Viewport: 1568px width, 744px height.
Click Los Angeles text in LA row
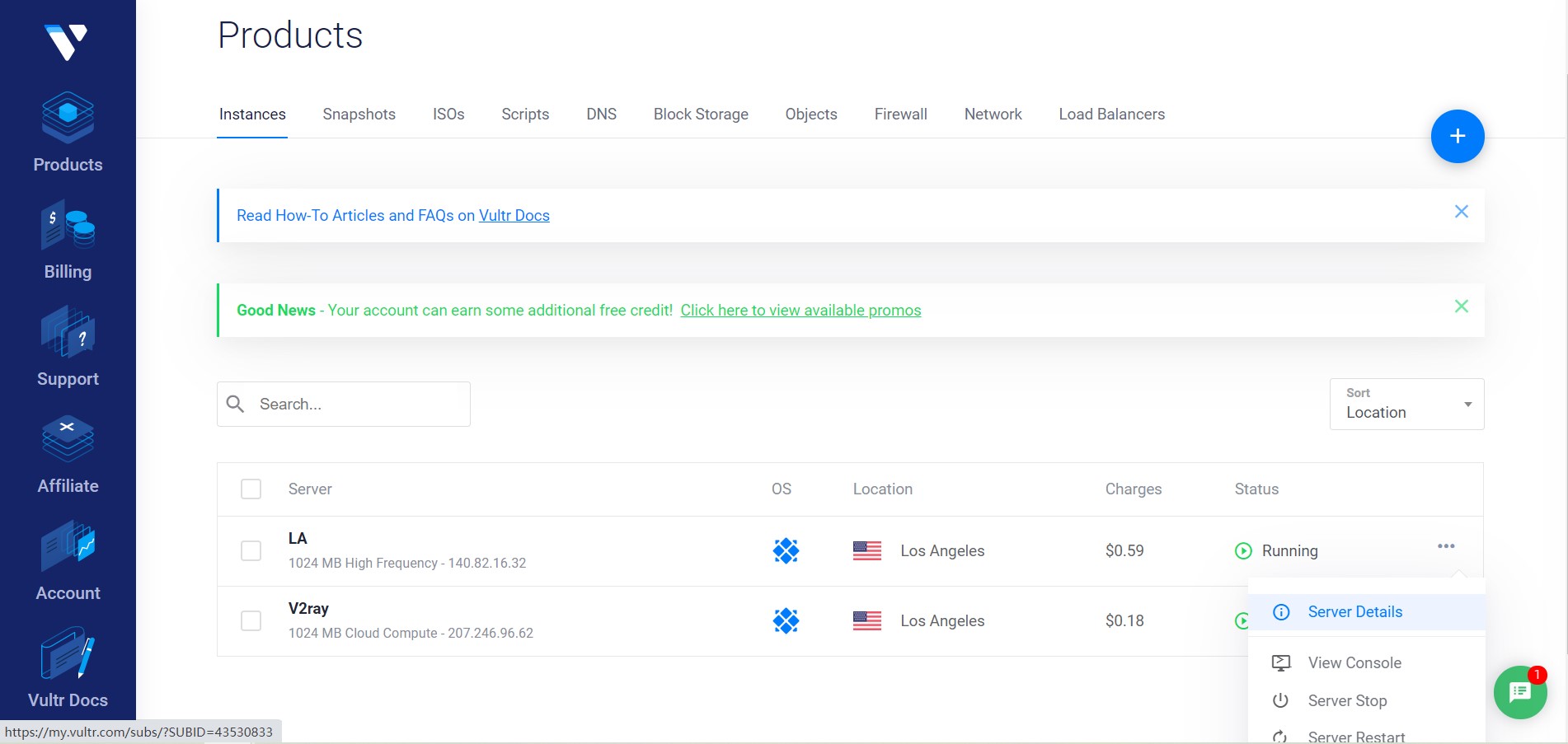pos(942,550)
